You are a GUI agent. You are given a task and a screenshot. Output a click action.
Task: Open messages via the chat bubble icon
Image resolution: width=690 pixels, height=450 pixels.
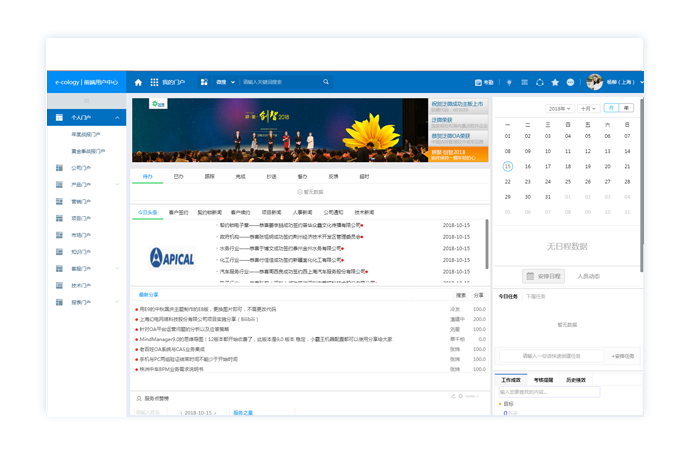[x=570, y=82]
